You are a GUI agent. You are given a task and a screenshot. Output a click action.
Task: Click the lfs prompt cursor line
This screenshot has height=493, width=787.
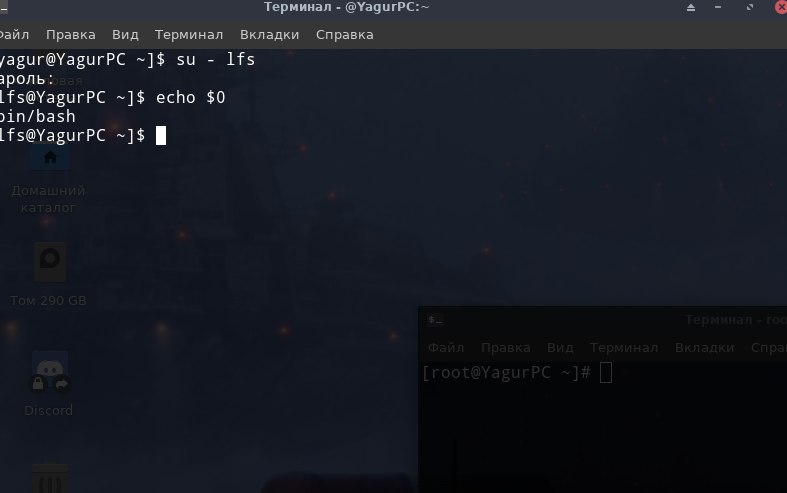point(83,136)
